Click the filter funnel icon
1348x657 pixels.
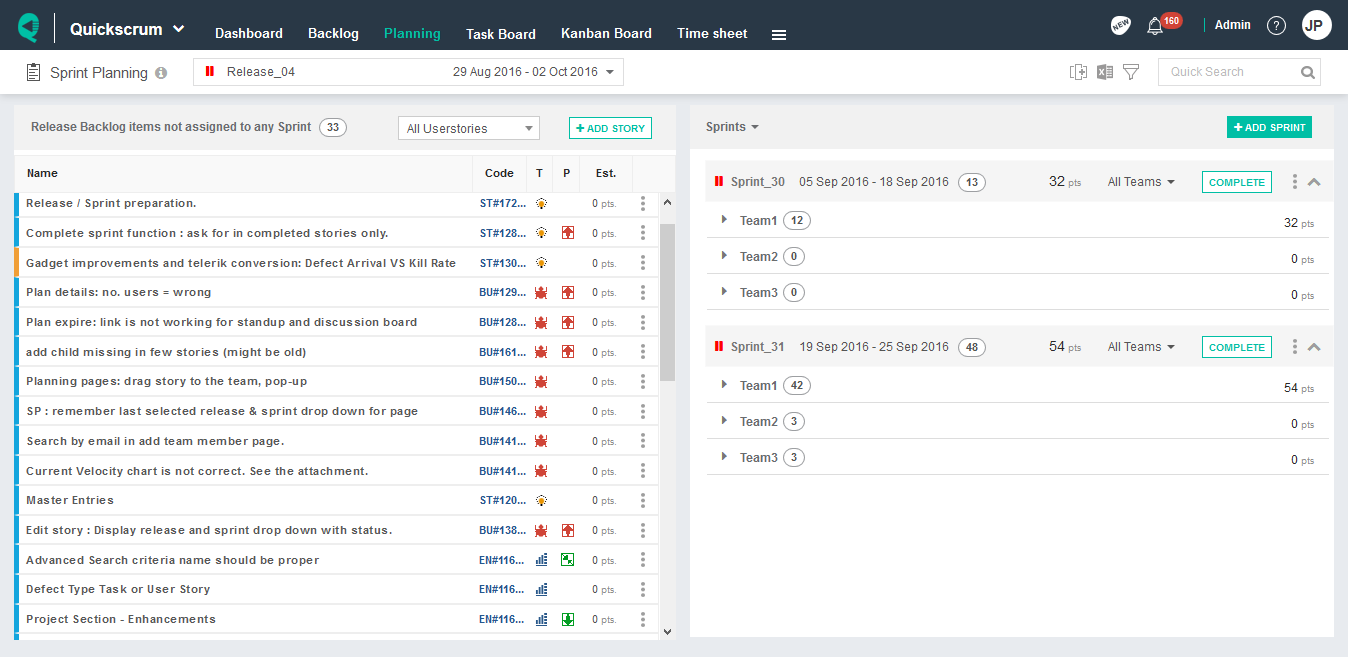tap(1131, 71)
